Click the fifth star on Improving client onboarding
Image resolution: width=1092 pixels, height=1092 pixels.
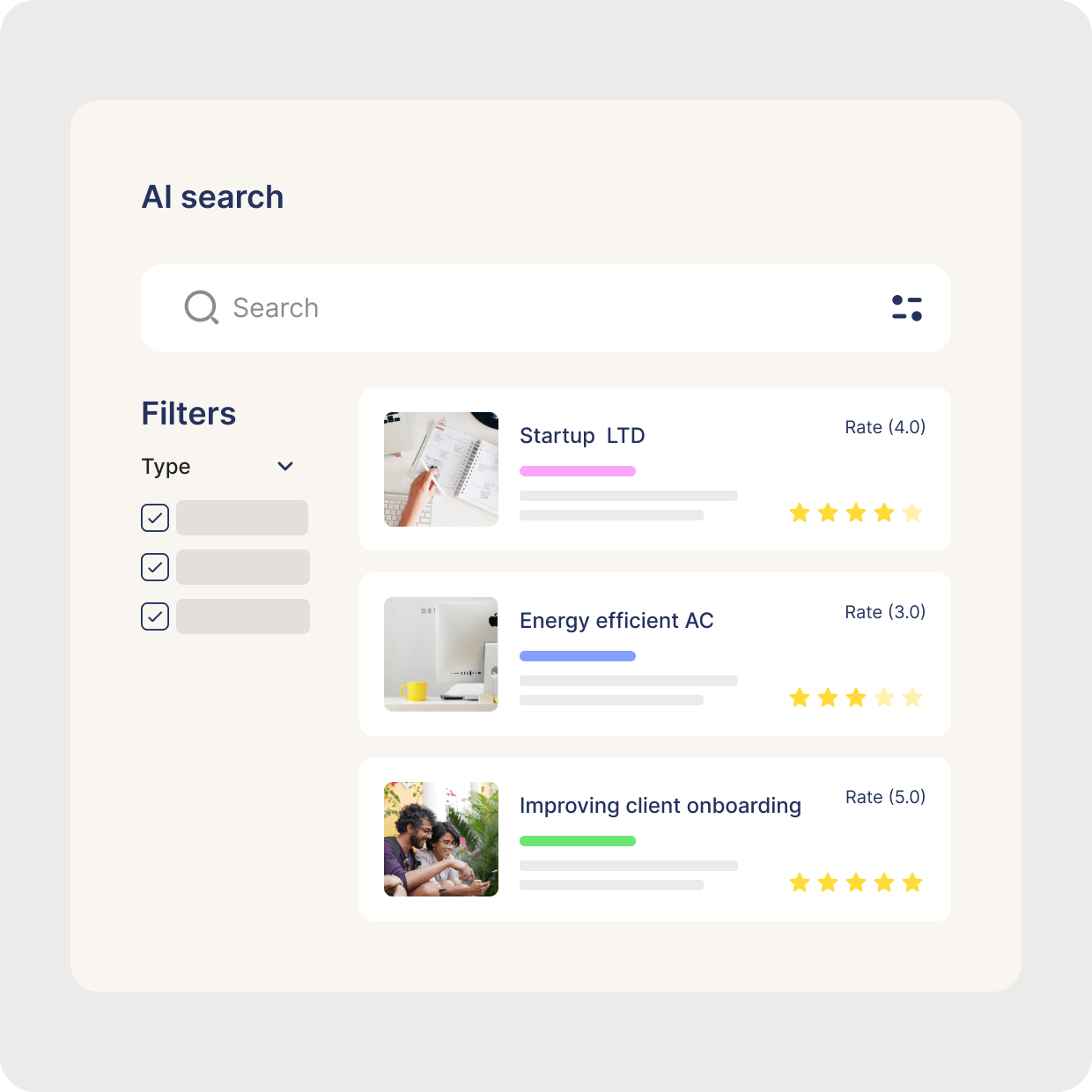[x=912, y=882]
